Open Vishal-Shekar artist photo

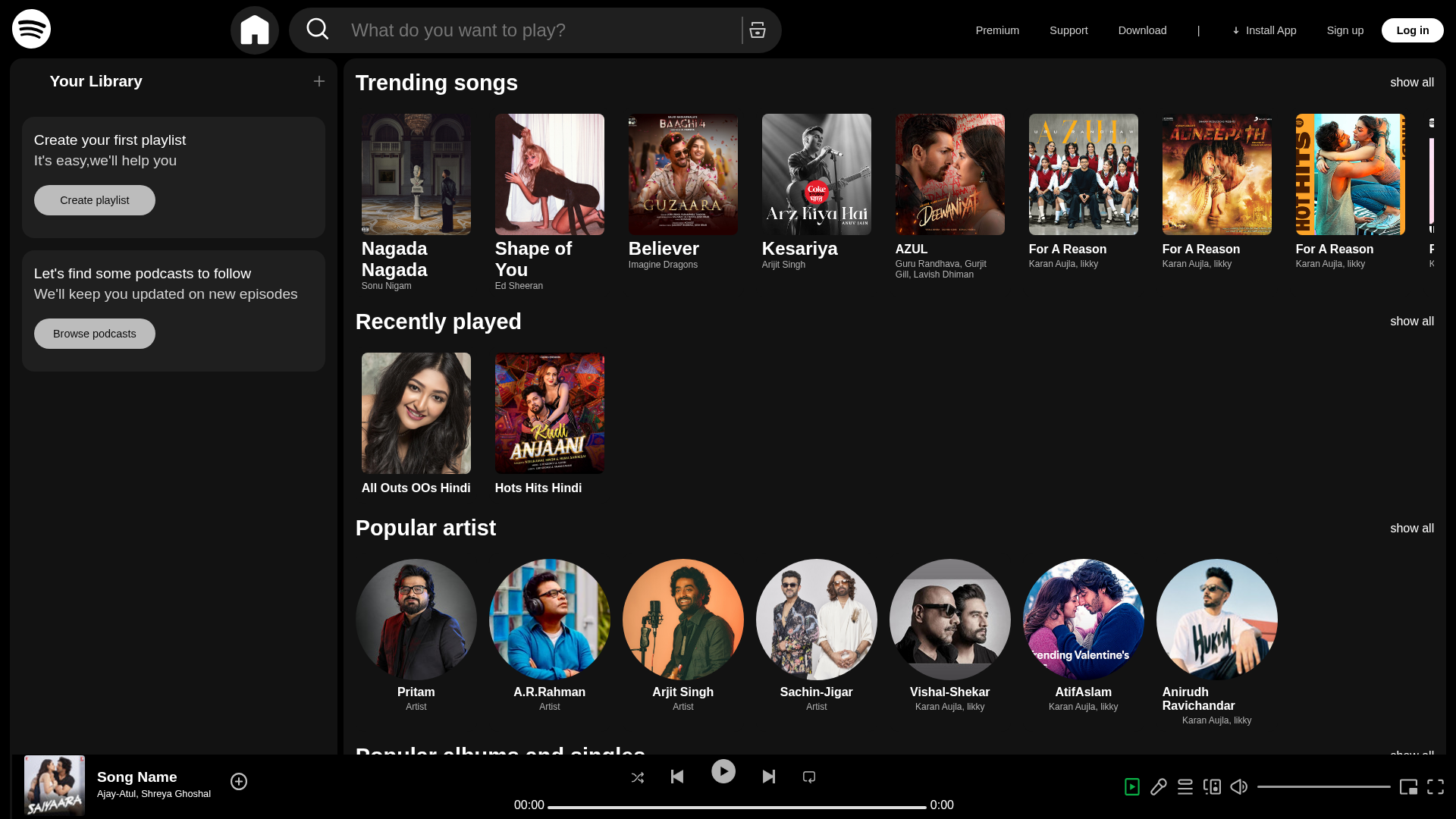tap(950, 620)
